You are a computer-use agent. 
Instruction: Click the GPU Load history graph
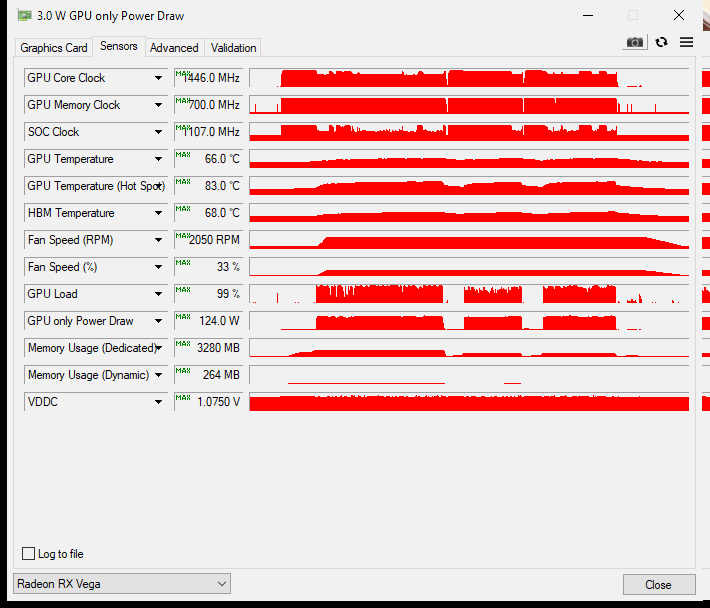click(x=469, y=294)
